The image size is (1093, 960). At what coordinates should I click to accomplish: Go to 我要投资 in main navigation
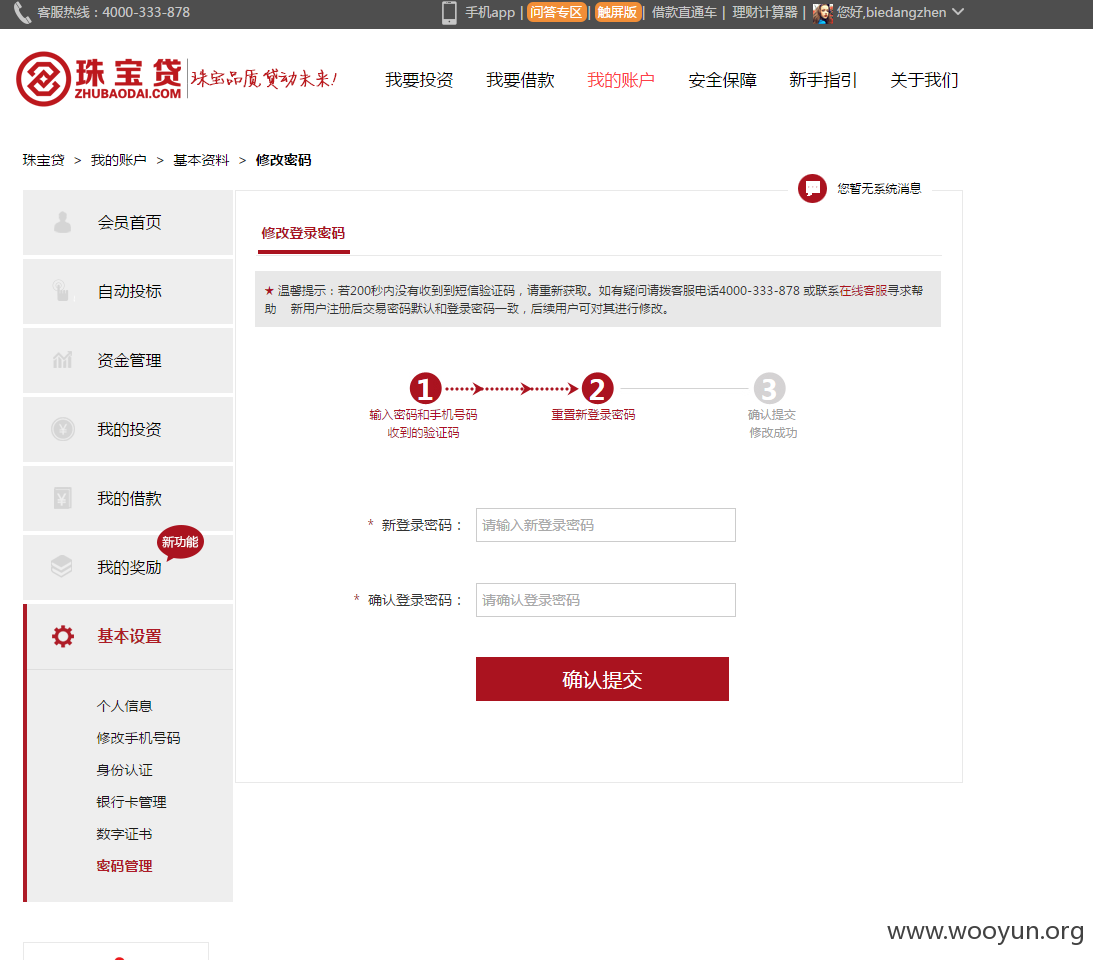click(419, 80)
